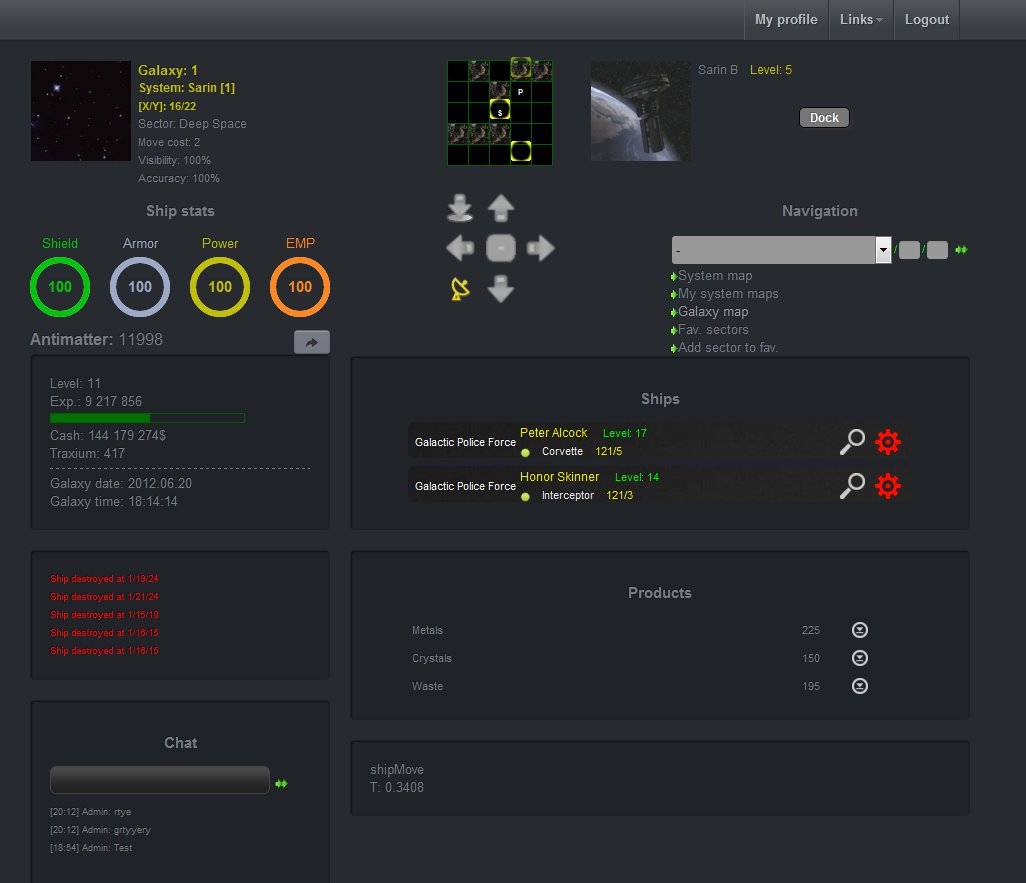Viewport: 1026px width, 883px height.
Task: Click the Metals round arrow icon
Action: pyautogui.click(x=859, y=630)
